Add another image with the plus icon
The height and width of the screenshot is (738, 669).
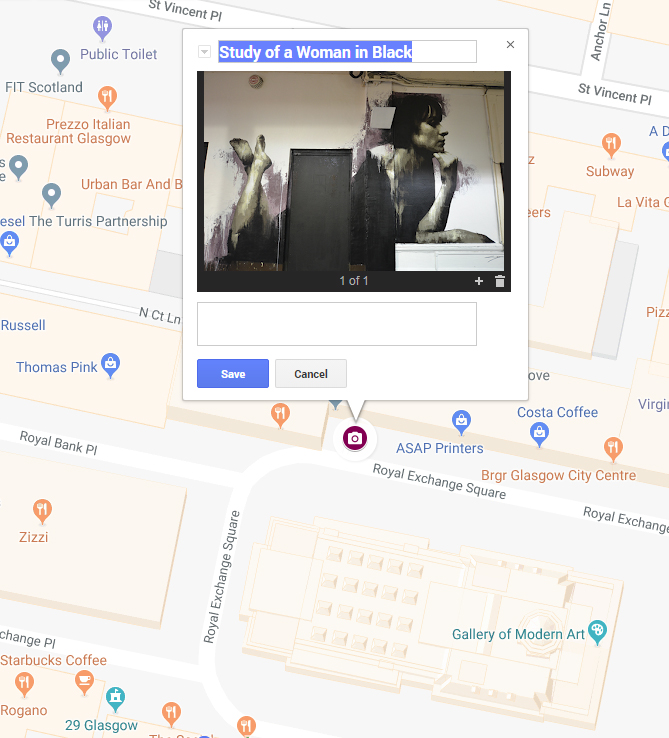(479, 281)
